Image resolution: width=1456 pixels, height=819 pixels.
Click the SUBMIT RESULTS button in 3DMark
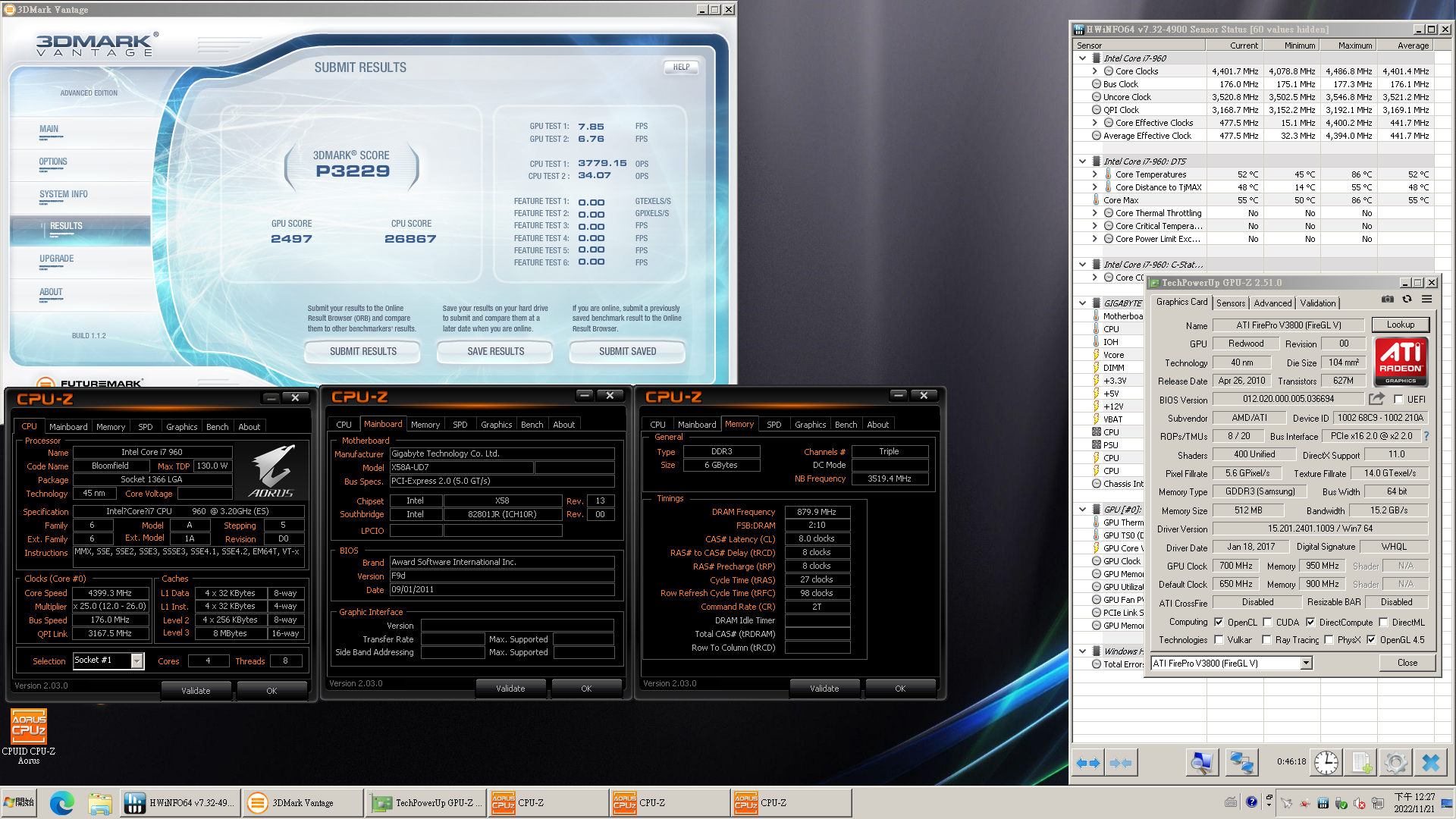point(363,352)
